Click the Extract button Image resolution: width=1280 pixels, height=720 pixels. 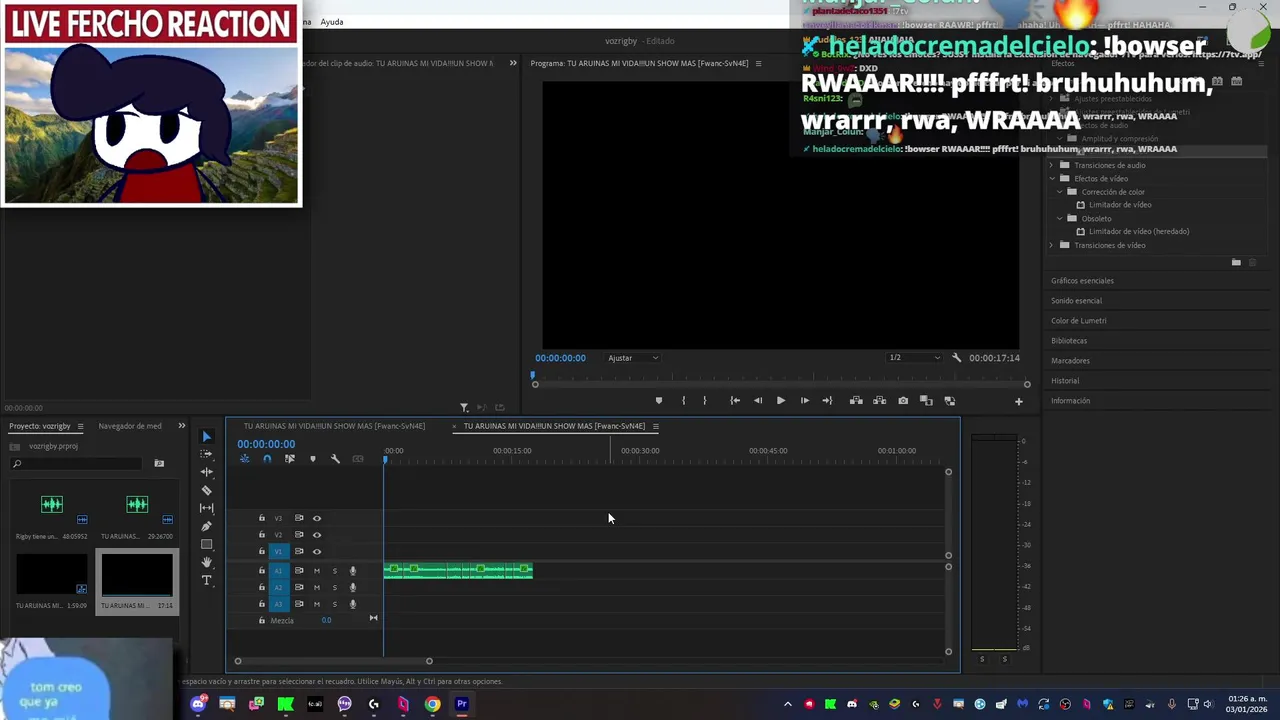click(x=879, y=401)
